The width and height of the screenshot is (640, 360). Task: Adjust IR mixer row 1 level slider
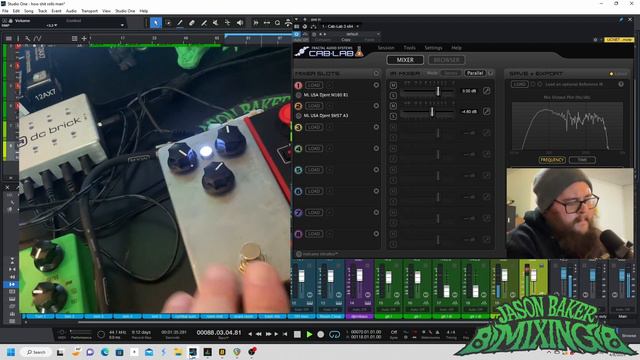[x=438, y=91]
